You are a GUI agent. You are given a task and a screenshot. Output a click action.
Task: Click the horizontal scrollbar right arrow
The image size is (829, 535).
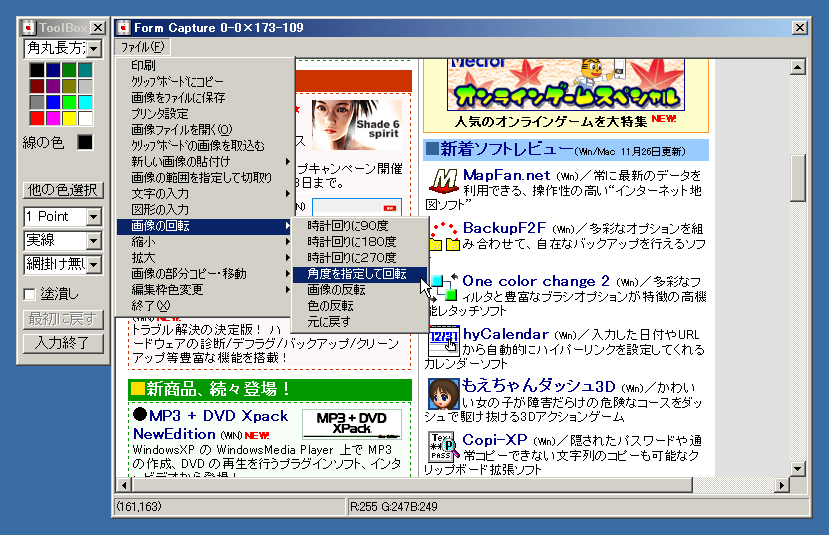click(x=781, y=485)
